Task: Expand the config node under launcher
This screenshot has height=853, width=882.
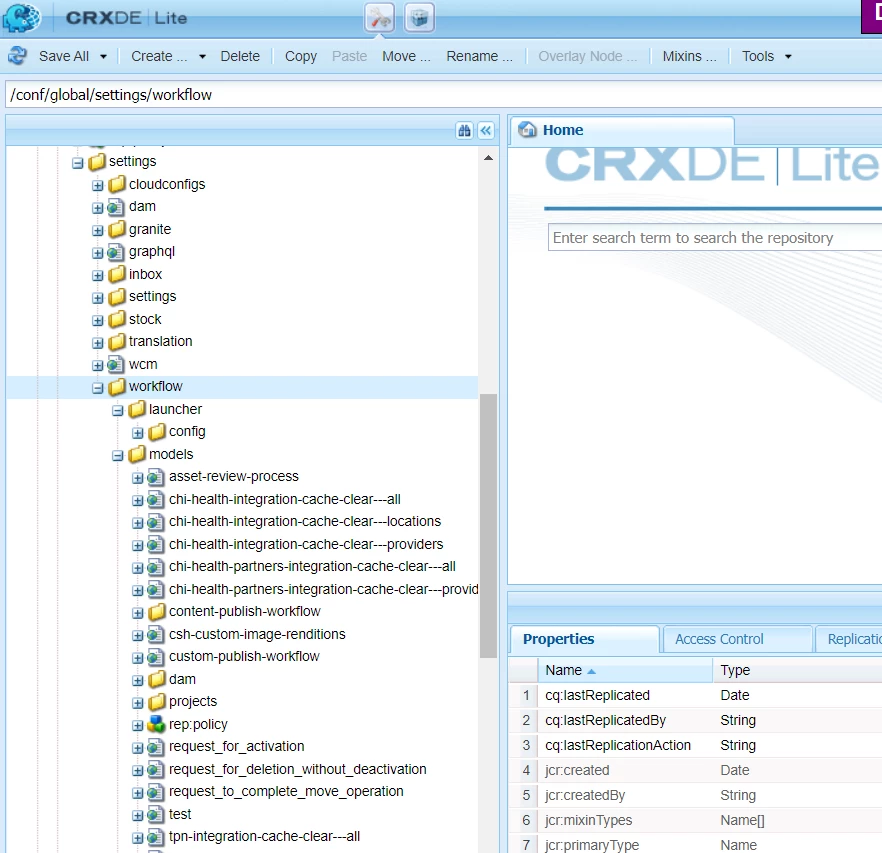Action: click(138, 433)
